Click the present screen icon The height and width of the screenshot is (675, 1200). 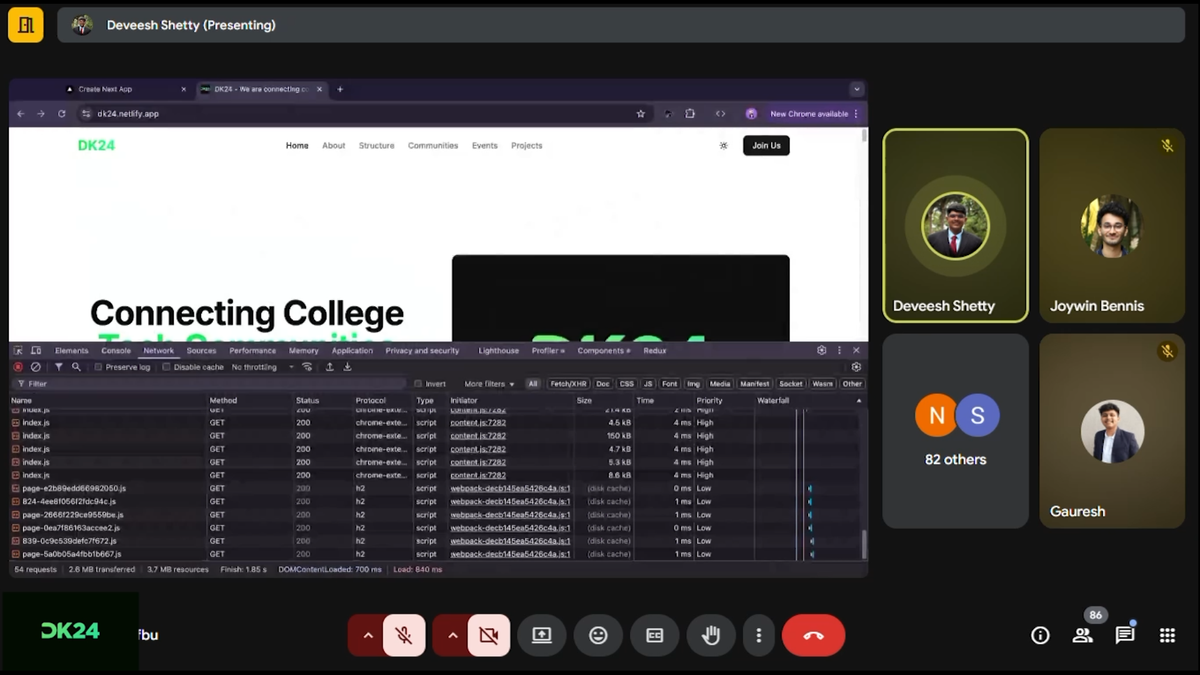point(542,635)
